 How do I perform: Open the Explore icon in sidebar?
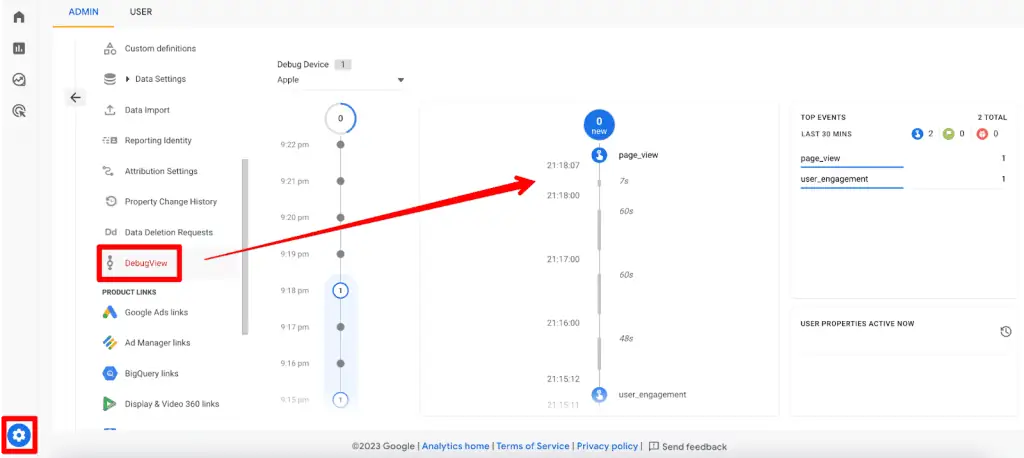click(x=19, y=80)
